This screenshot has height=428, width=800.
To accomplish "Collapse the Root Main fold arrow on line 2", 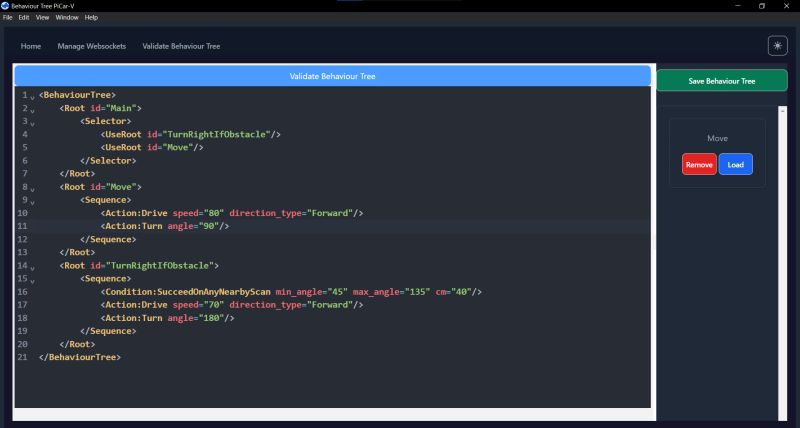I will click(x=32, y=110).
